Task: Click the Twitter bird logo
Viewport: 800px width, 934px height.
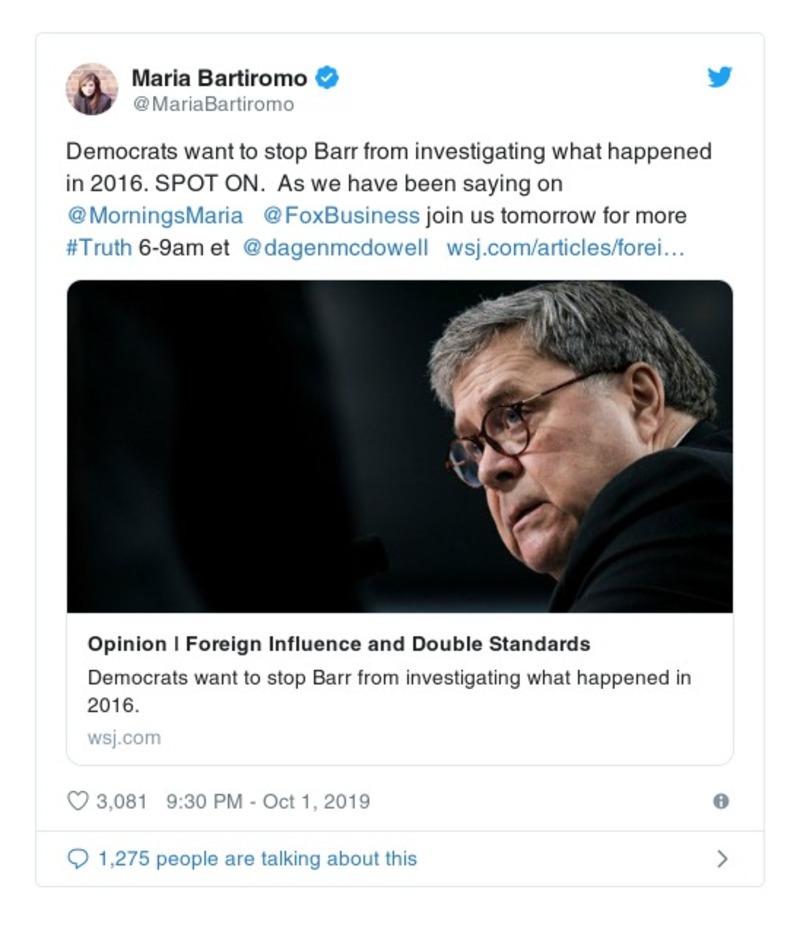Action: tap(720, 78)
